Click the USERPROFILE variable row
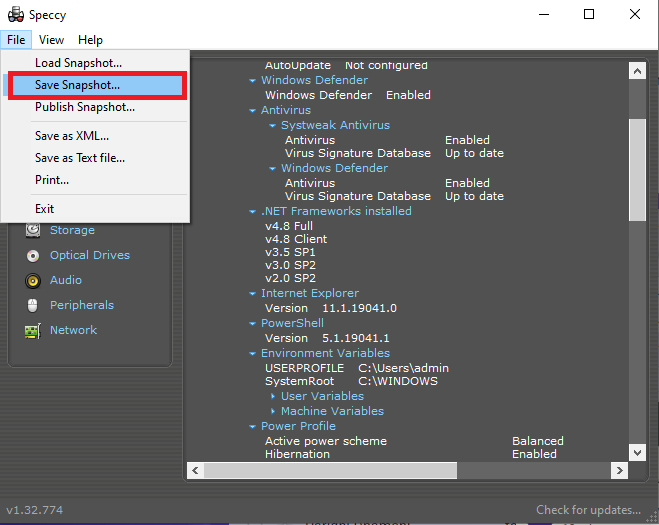 357,368
